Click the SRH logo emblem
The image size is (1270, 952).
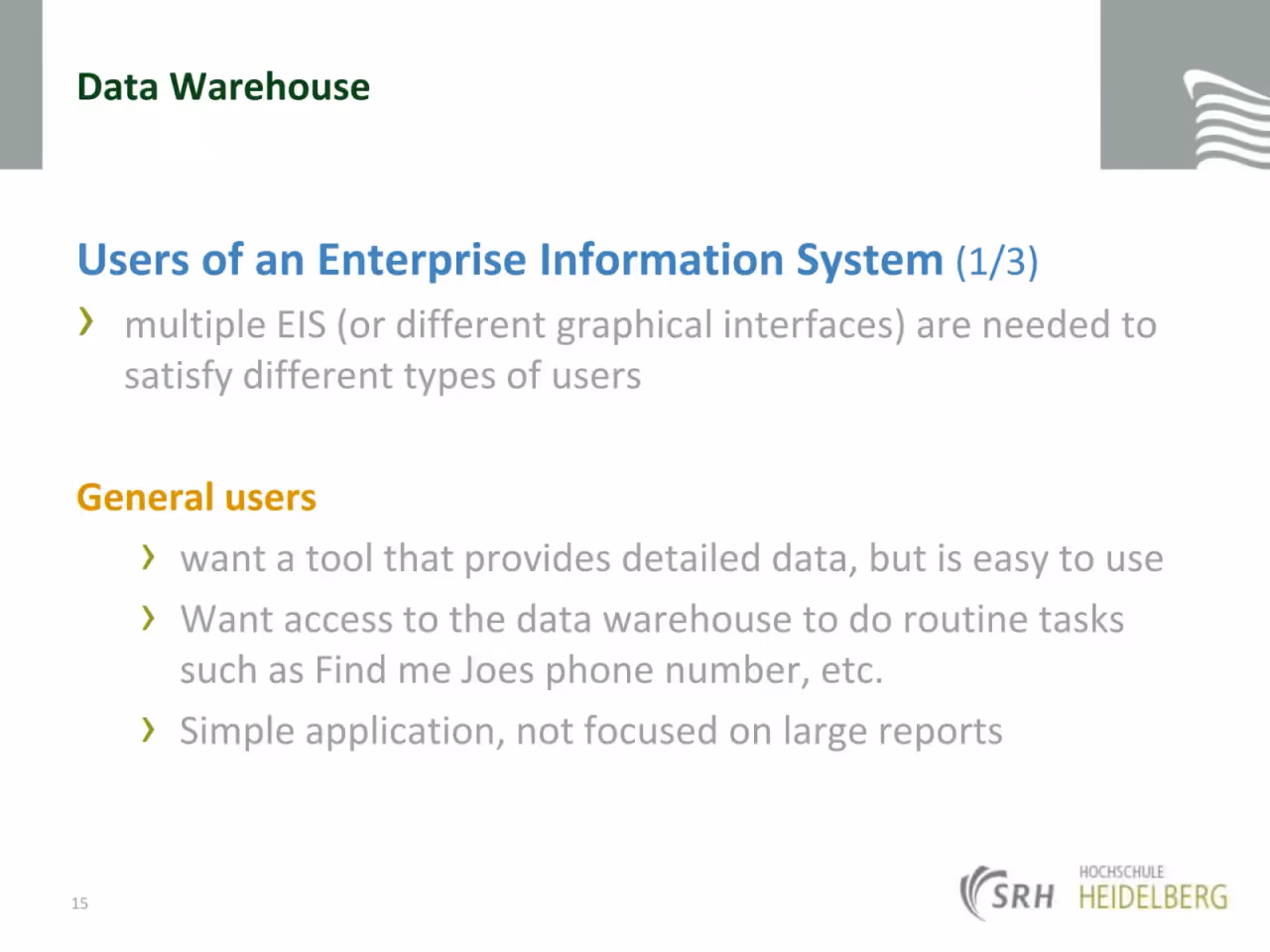tap(1007, 892)
